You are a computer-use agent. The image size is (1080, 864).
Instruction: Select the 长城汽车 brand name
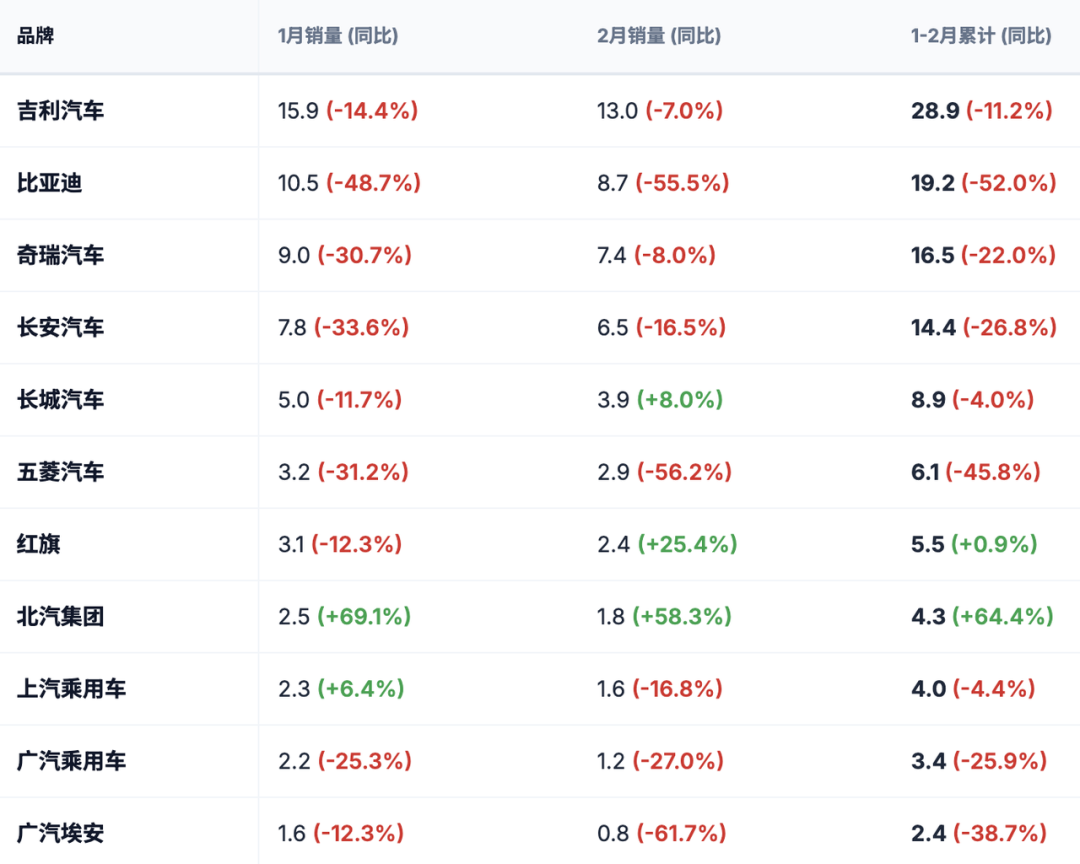[60, 400]
